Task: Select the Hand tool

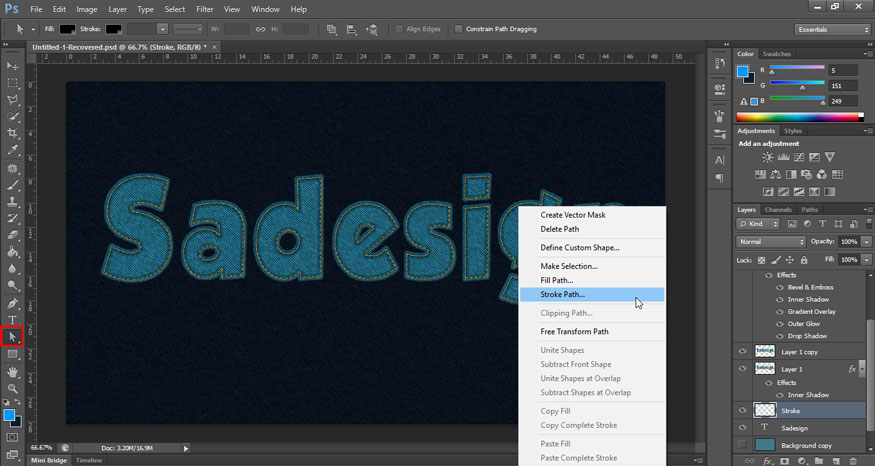Action: pos(12,372)
